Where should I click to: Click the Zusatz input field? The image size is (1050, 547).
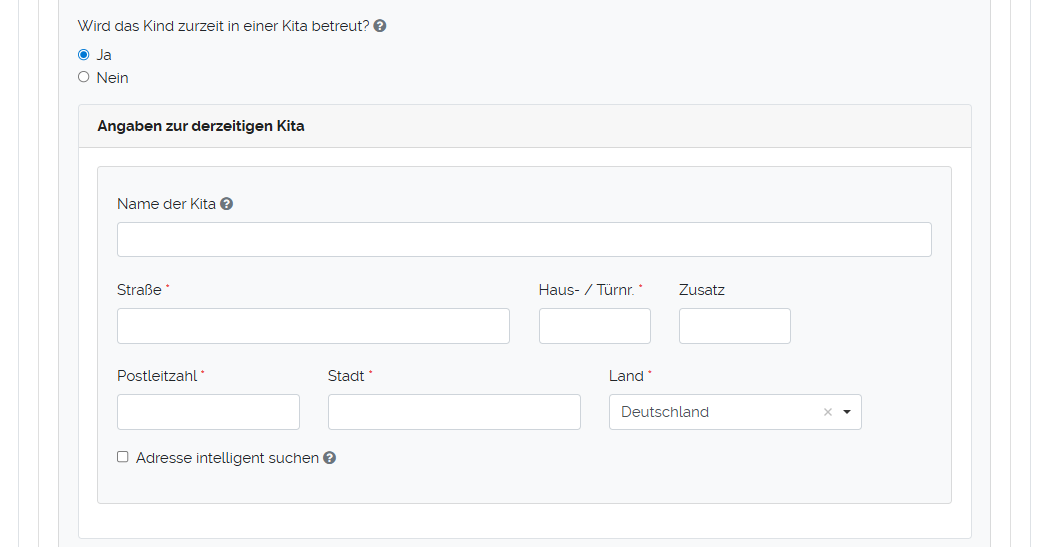[x=734, y=326]
